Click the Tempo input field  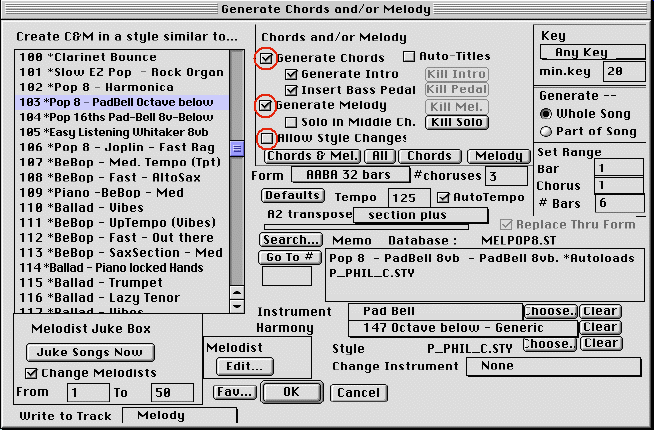[408, 198]
